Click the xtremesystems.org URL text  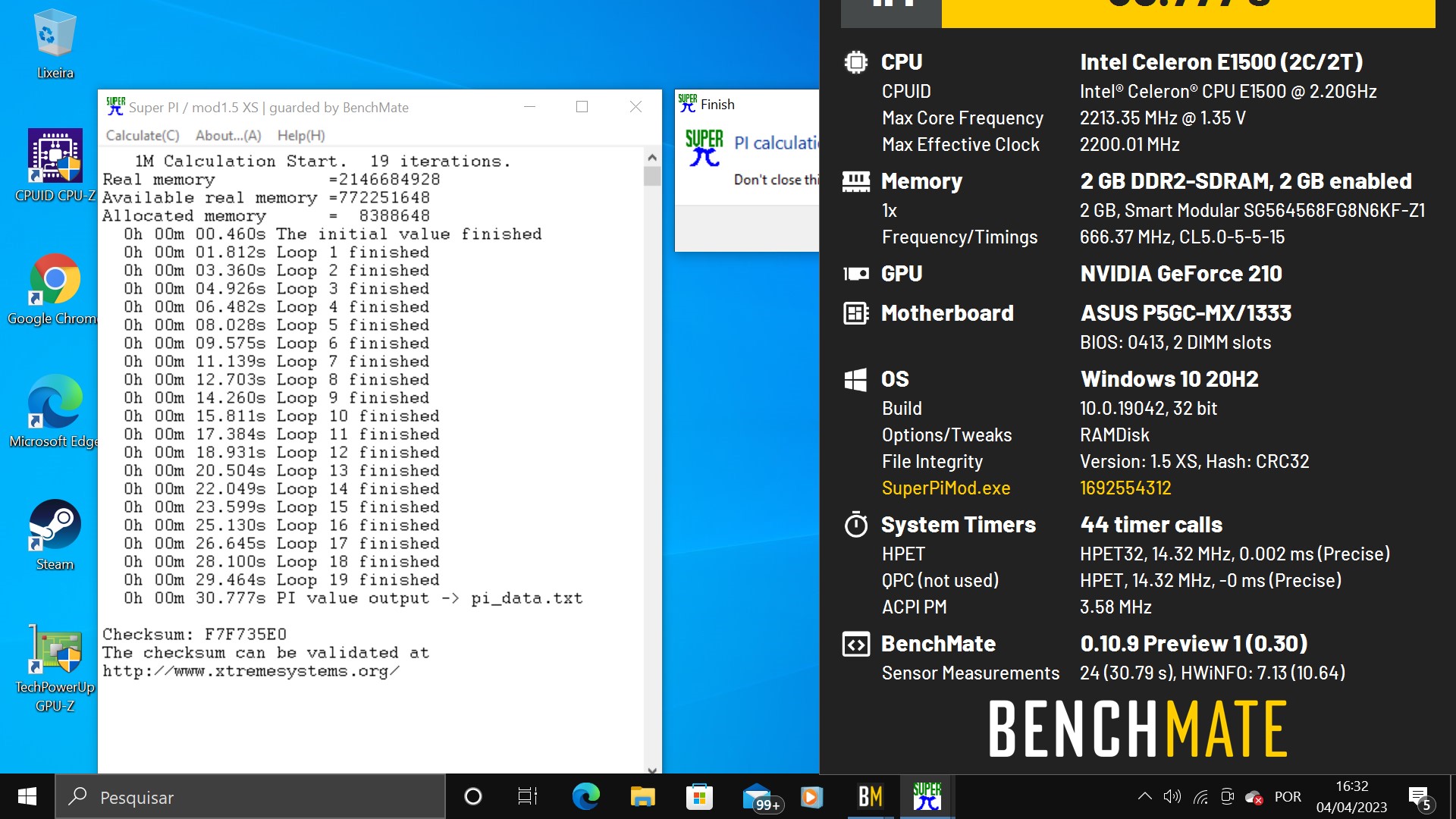click(250, 671)
